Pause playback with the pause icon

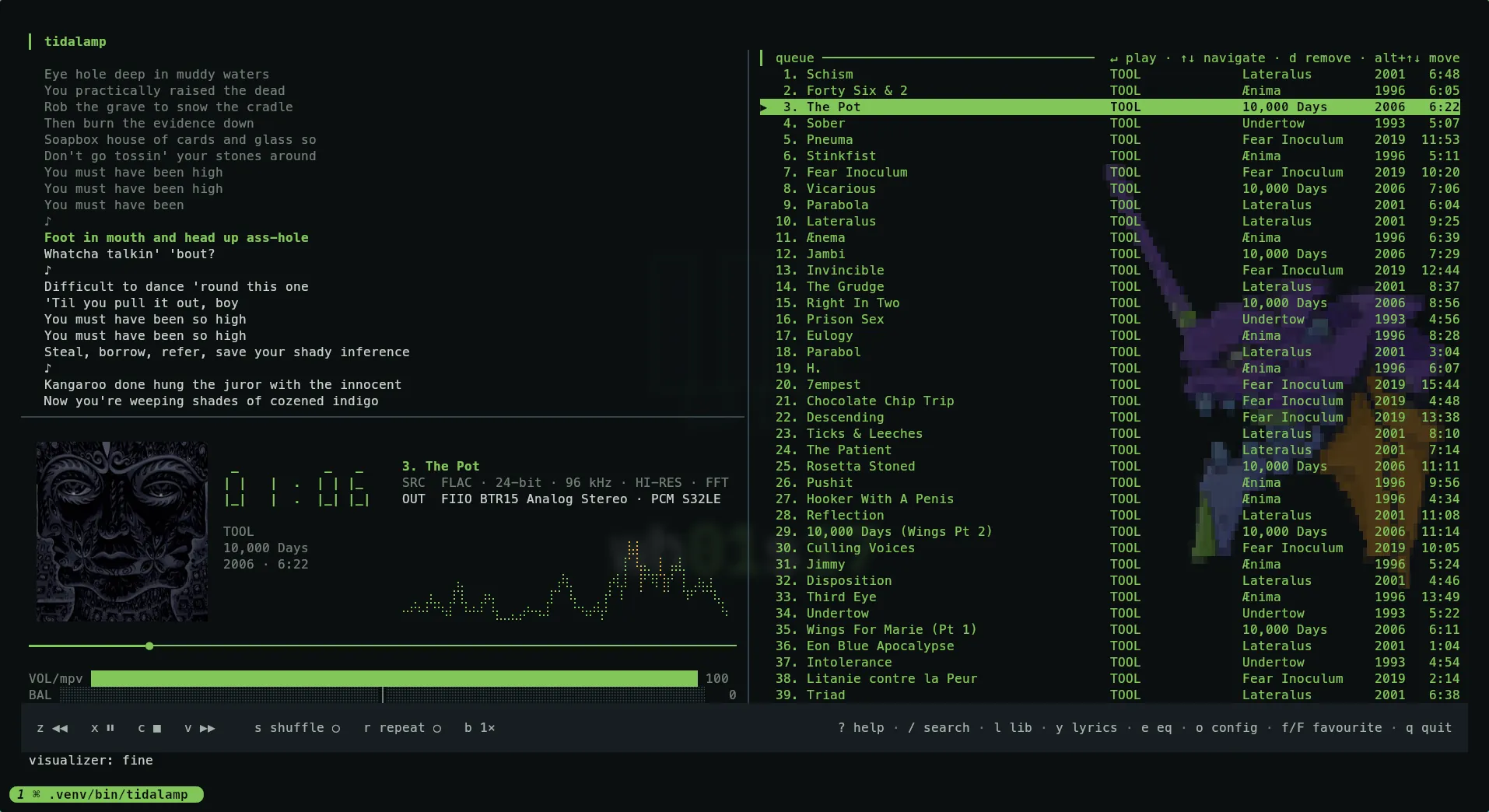(110, 728)
